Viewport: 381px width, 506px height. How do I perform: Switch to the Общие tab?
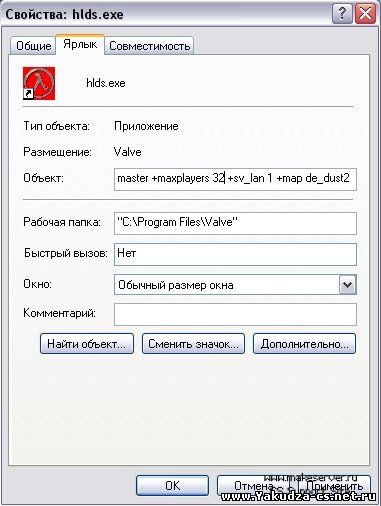34,46
